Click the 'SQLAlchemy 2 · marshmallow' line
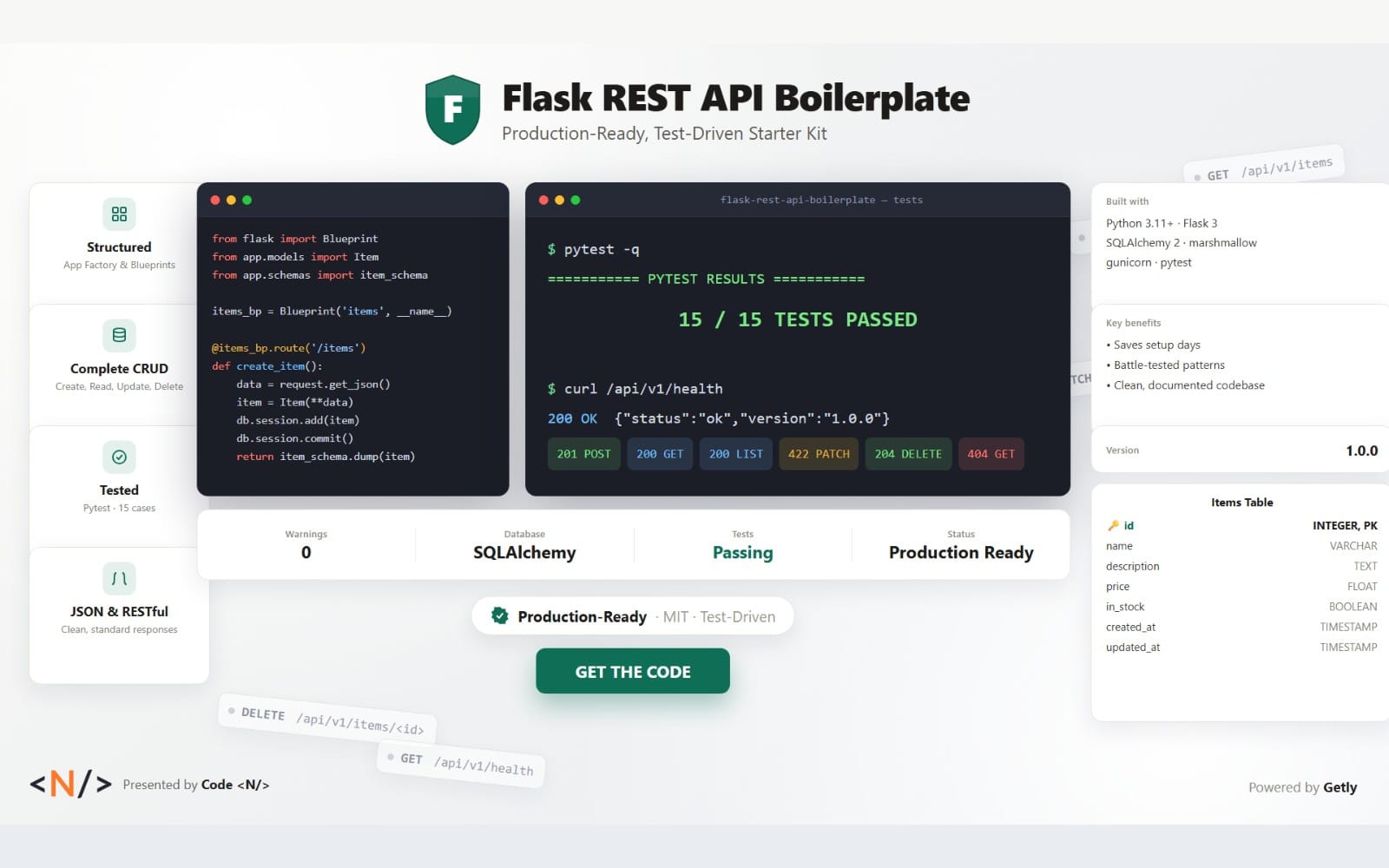Viewport: 1389px width, 868px height. pos(1181,243)
